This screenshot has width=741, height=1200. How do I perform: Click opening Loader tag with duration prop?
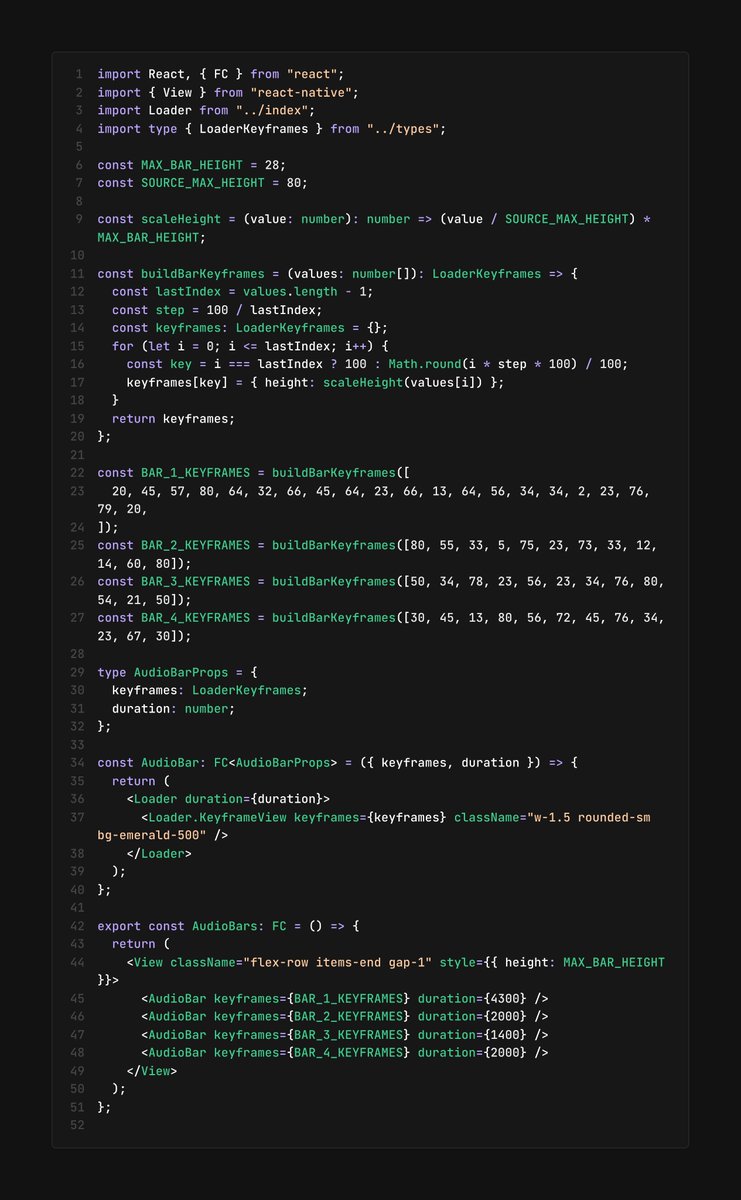click(229, 798)
